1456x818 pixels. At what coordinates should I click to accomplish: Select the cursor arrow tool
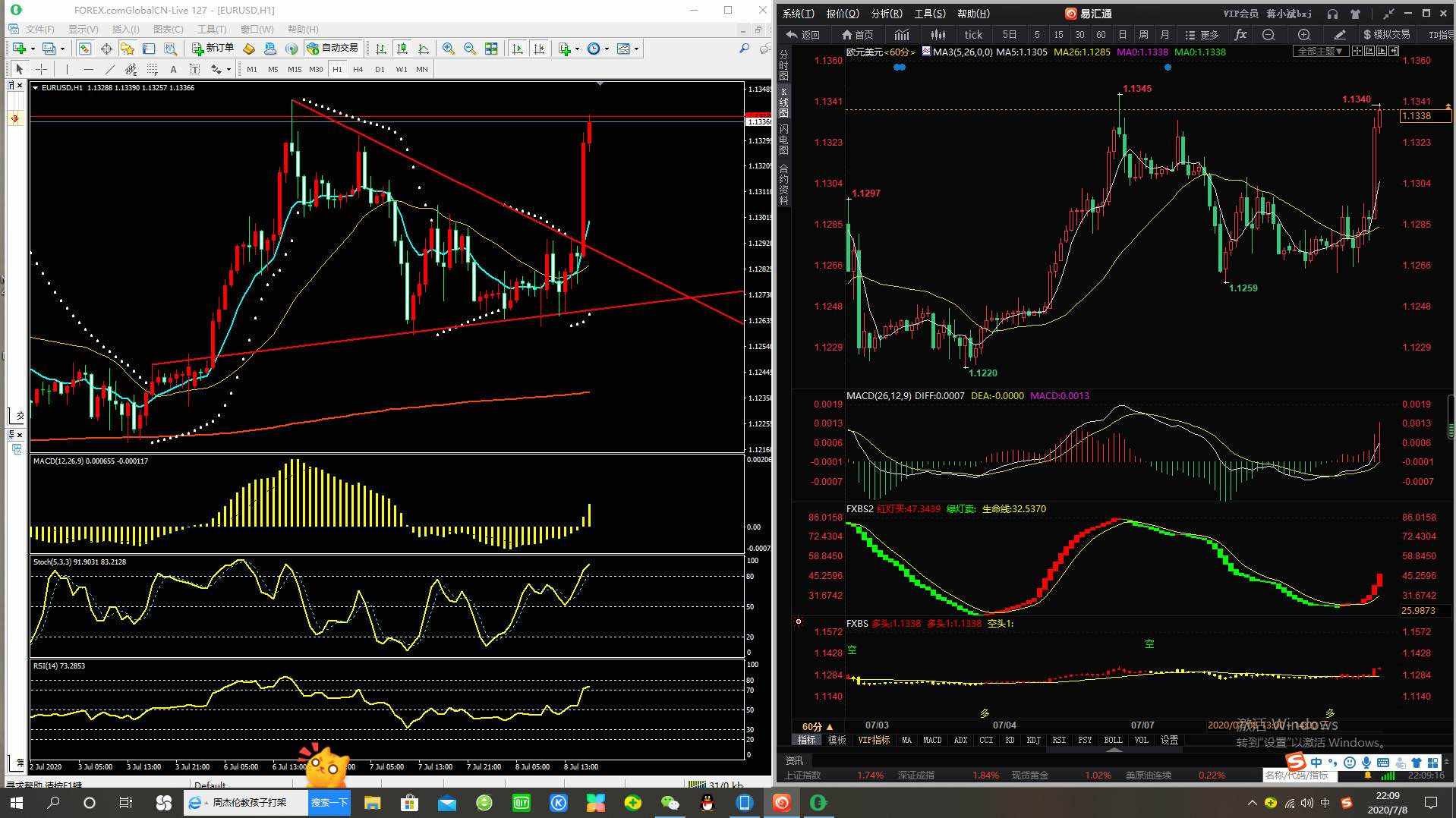(19, 69)
